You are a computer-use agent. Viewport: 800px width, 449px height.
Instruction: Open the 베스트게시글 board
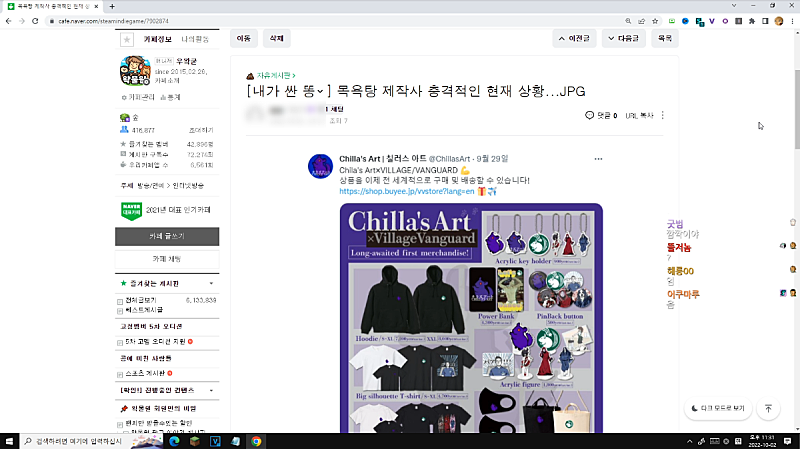(x=144, y=310)
